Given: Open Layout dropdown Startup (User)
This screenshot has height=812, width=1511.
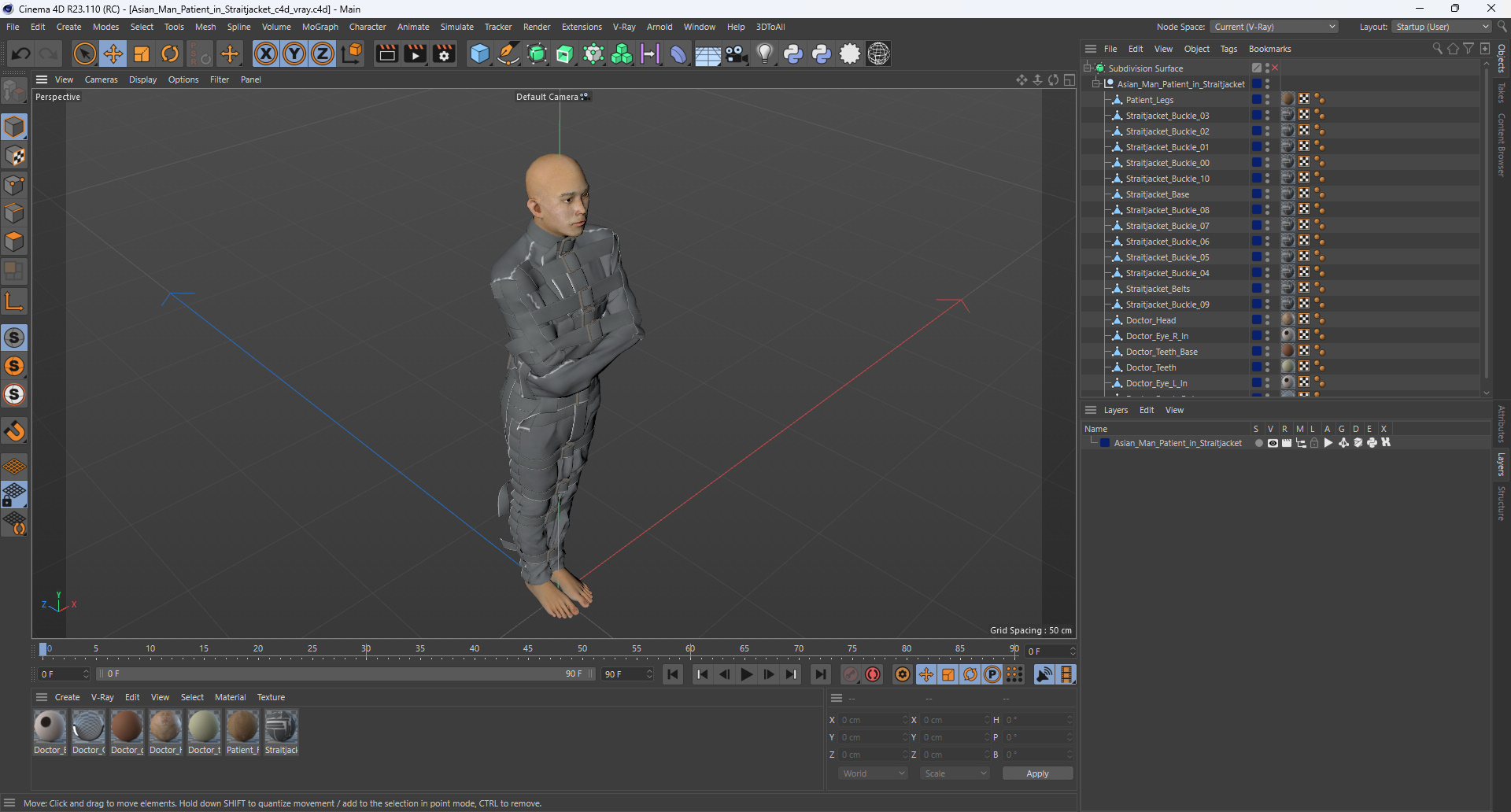Looking at the screenshot, I should click(x=1442, y=27).
